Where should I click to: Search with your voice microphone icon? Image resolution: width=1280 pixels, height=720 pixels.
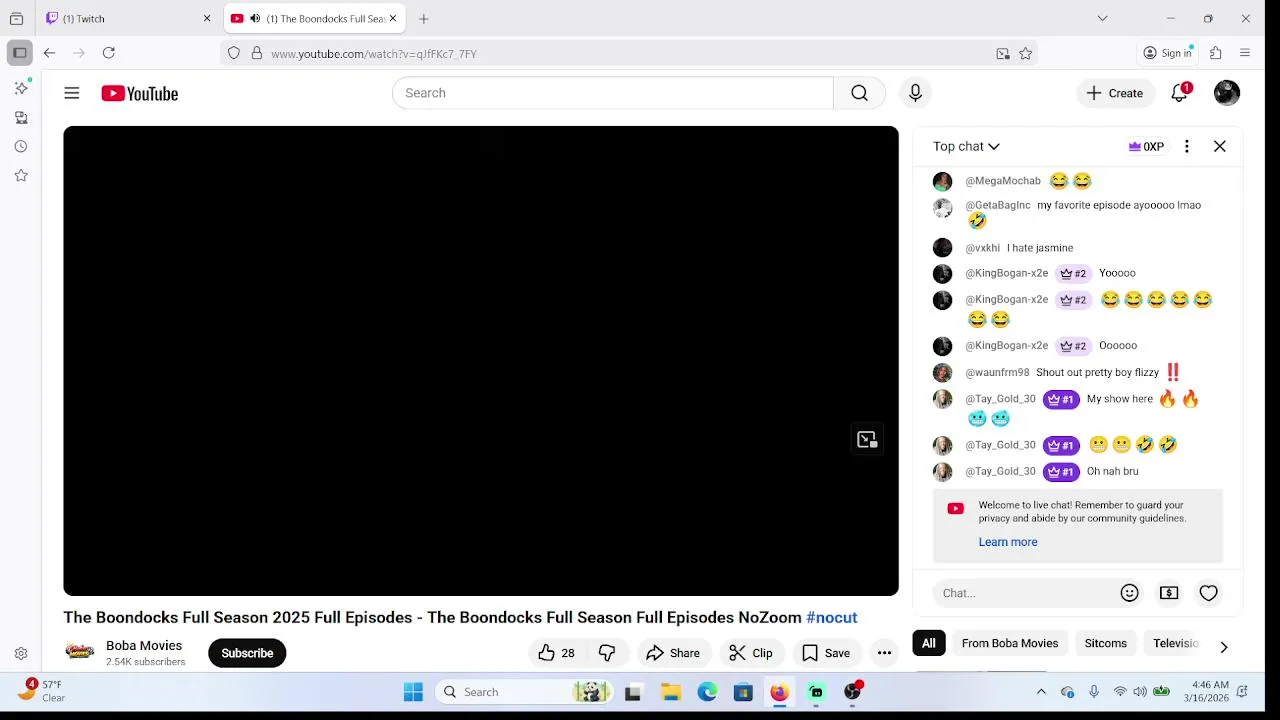(915, 93)
